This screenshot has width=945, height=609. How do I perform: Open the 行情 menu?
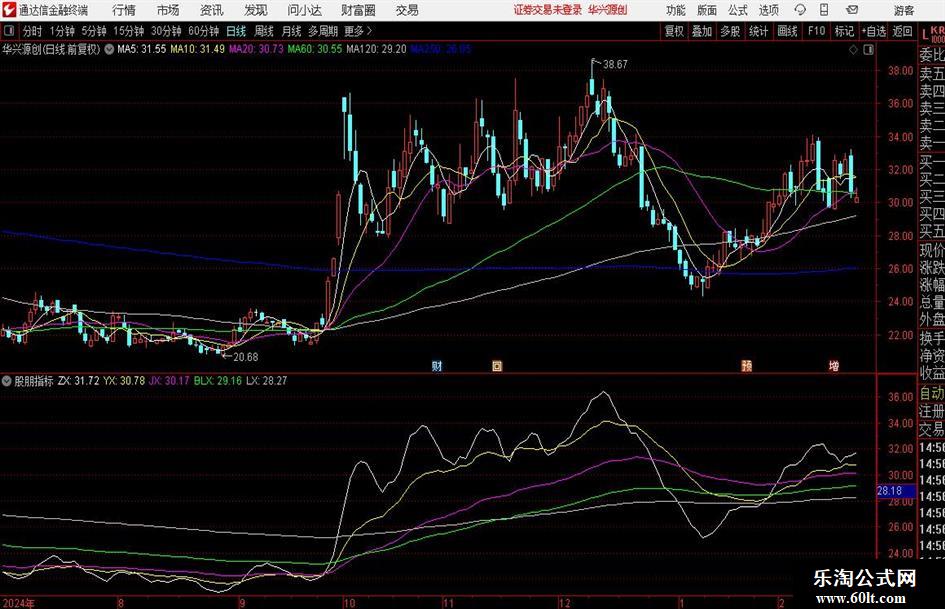point(124,10)
